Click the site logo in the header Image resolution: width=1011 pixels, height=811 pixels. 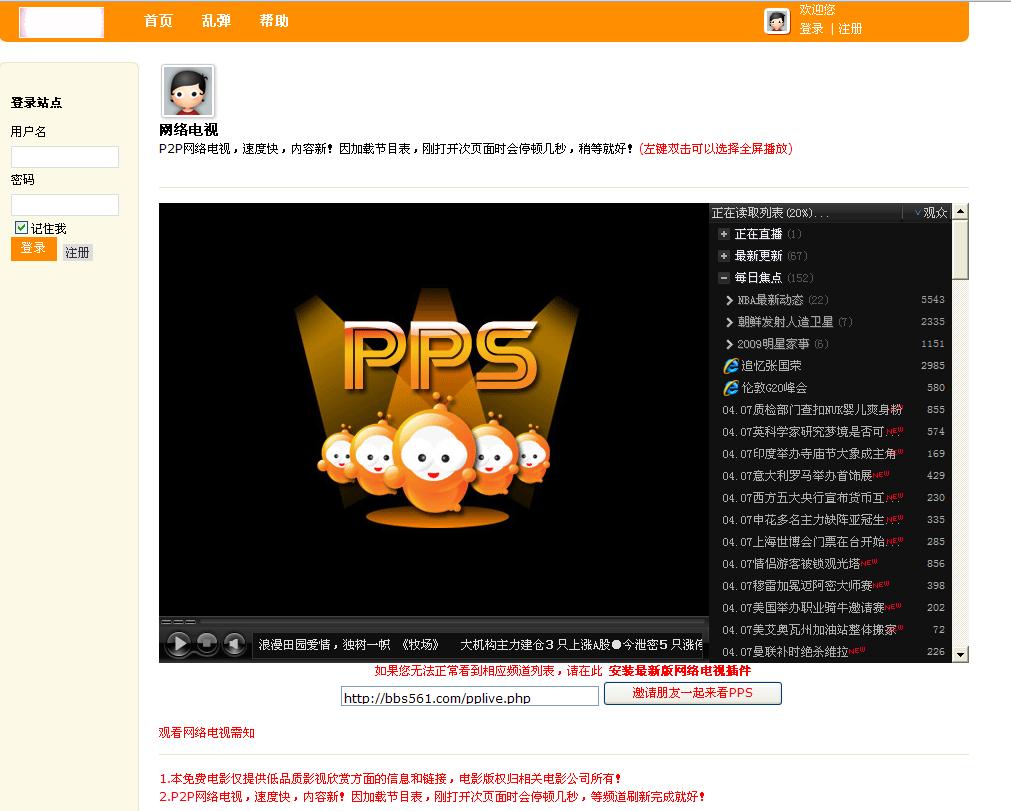click(x=61, y=22)
